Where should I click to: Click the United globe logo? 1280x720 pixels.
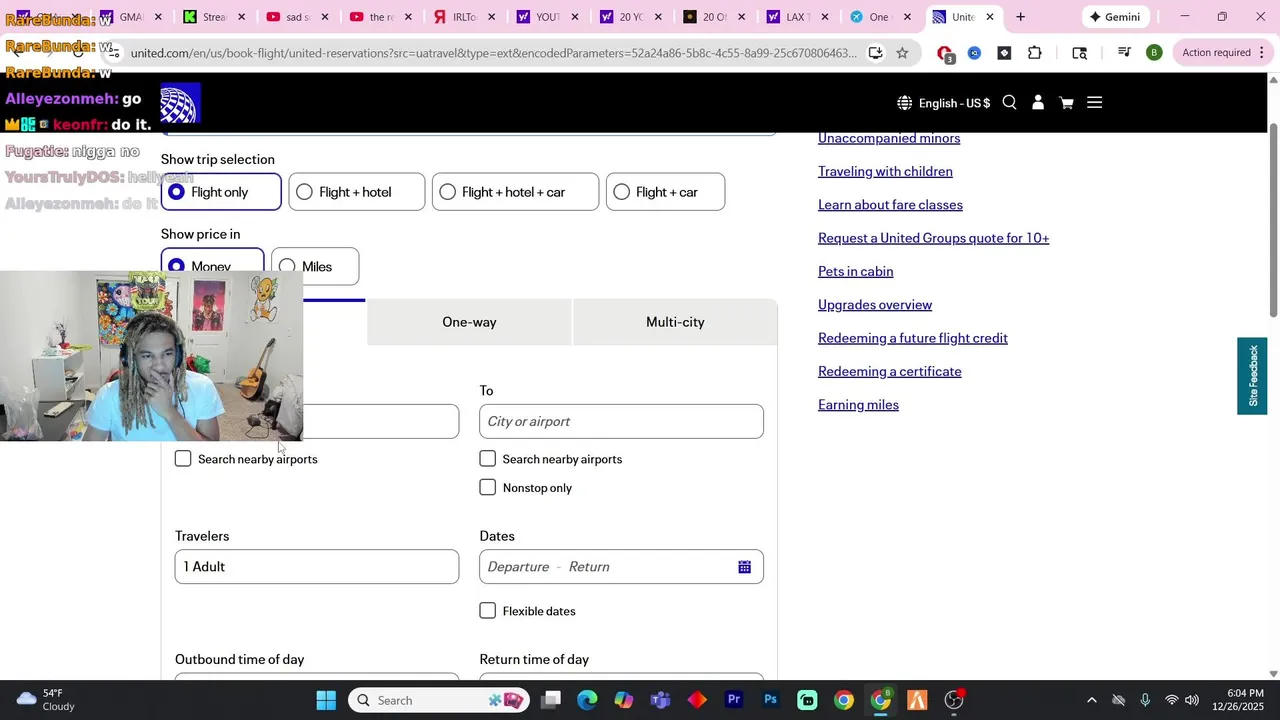click(180, 104)
